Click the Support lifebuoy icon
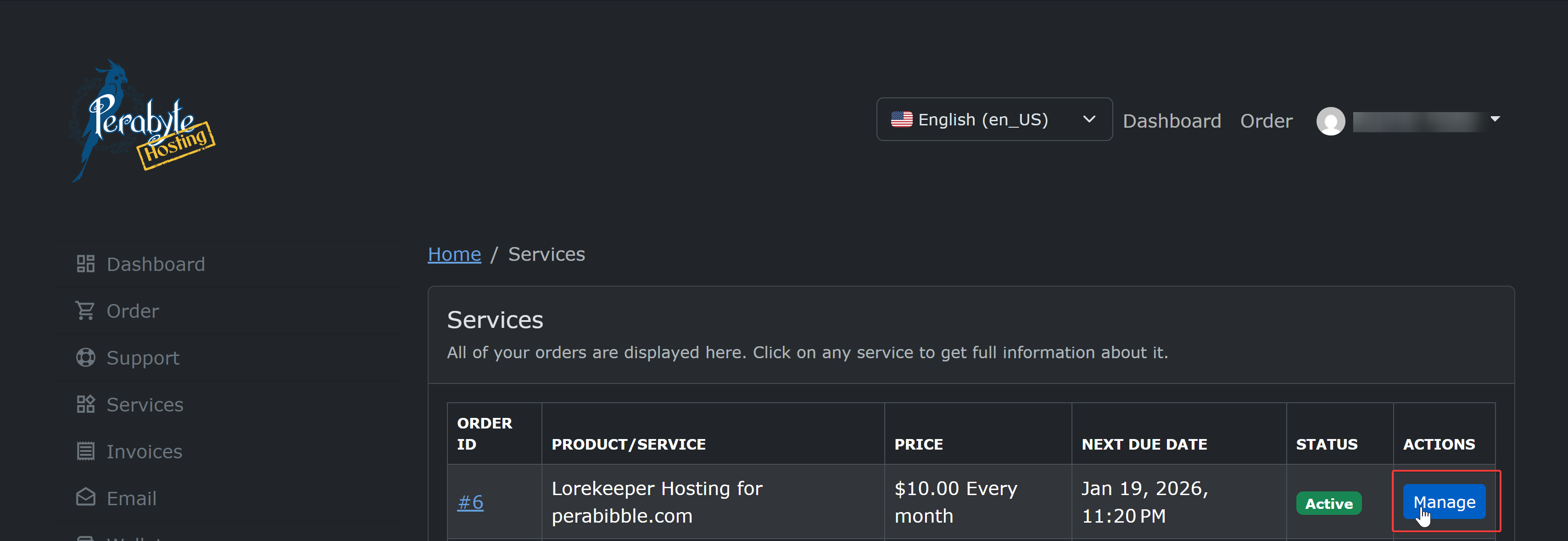This screenshot has width=1568, height=541. (86, 358)
